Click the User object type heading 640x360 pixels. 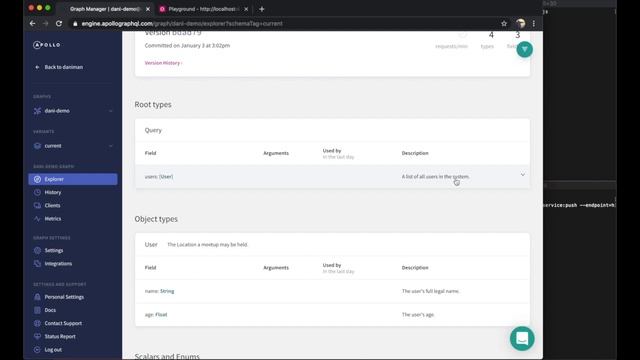[x=151, y=244]
